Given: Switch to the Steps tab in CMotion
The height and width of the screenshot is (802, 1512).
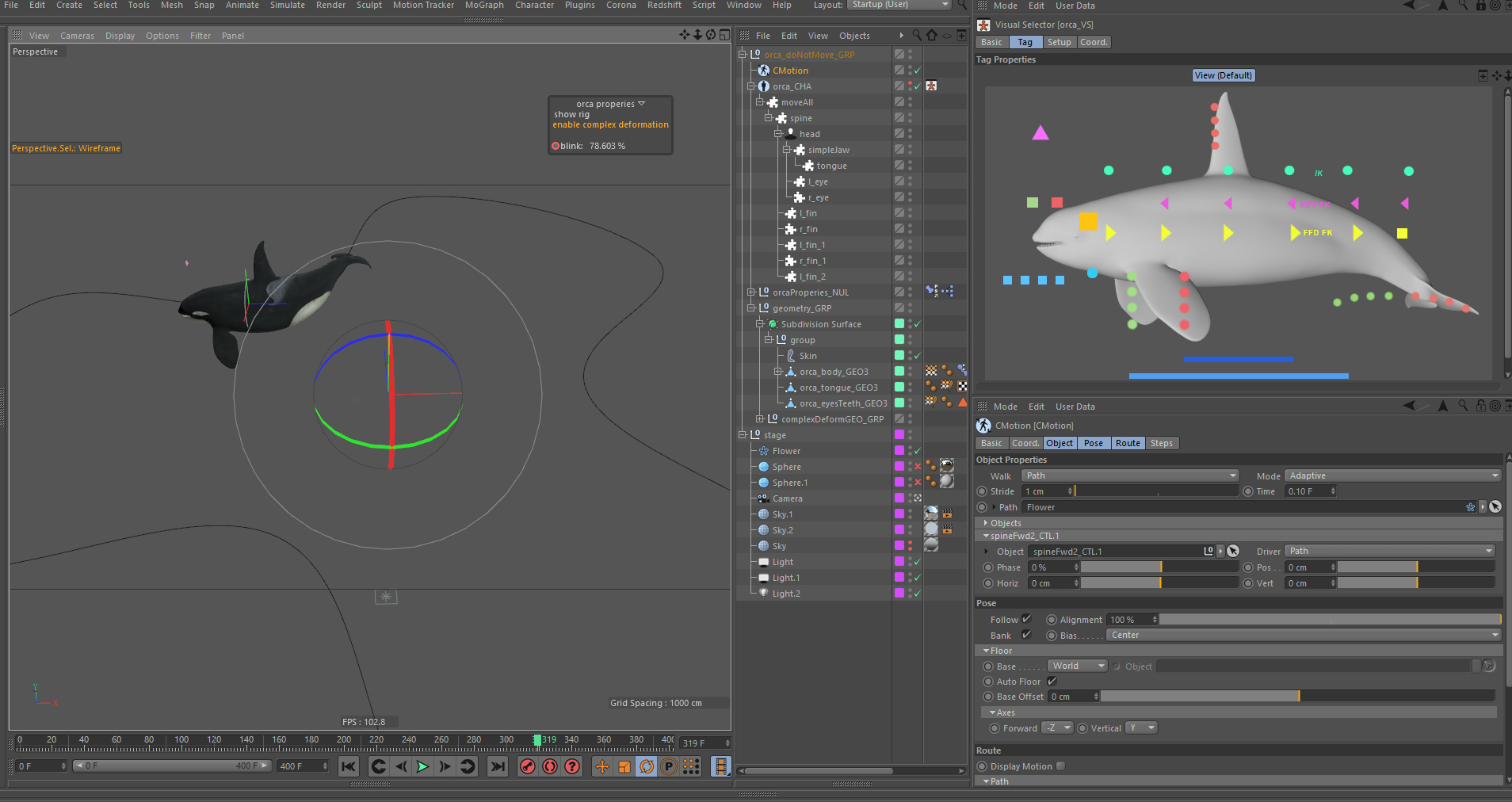Looking at the screenshot, I should click(x=1161, y=443).
